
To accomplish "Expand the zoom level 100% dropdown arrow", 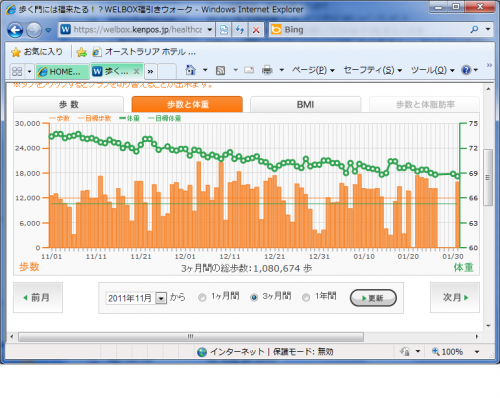I will coord(477,352).
